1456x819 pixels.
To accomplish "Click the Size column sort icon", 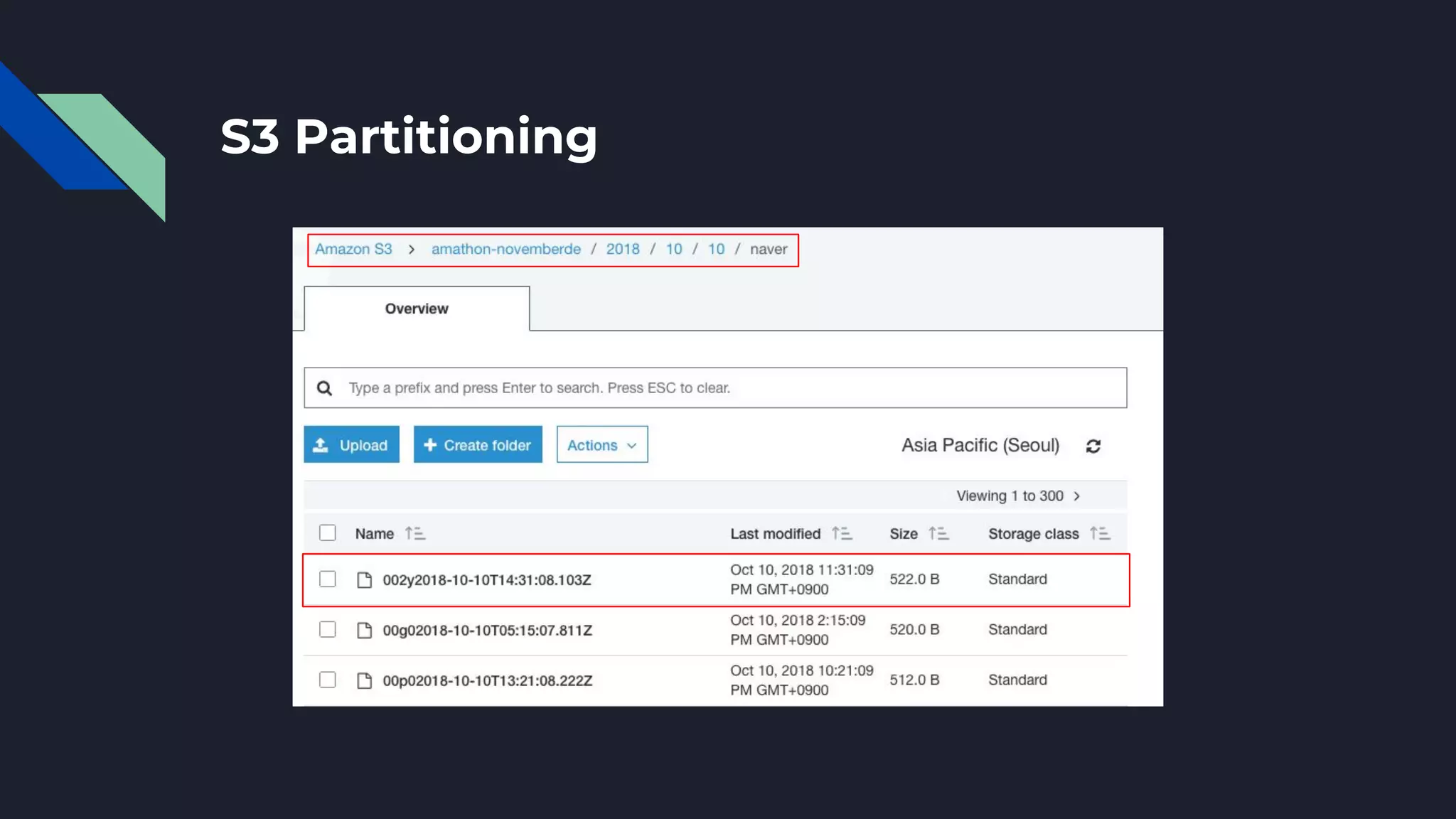I will (938, 533).
